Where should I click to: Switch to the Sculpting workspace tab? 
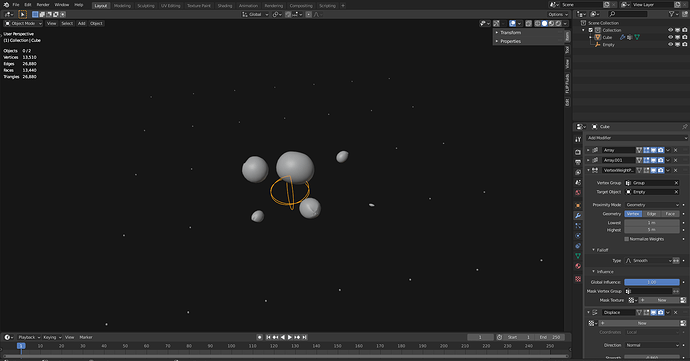tap(146, 6)
